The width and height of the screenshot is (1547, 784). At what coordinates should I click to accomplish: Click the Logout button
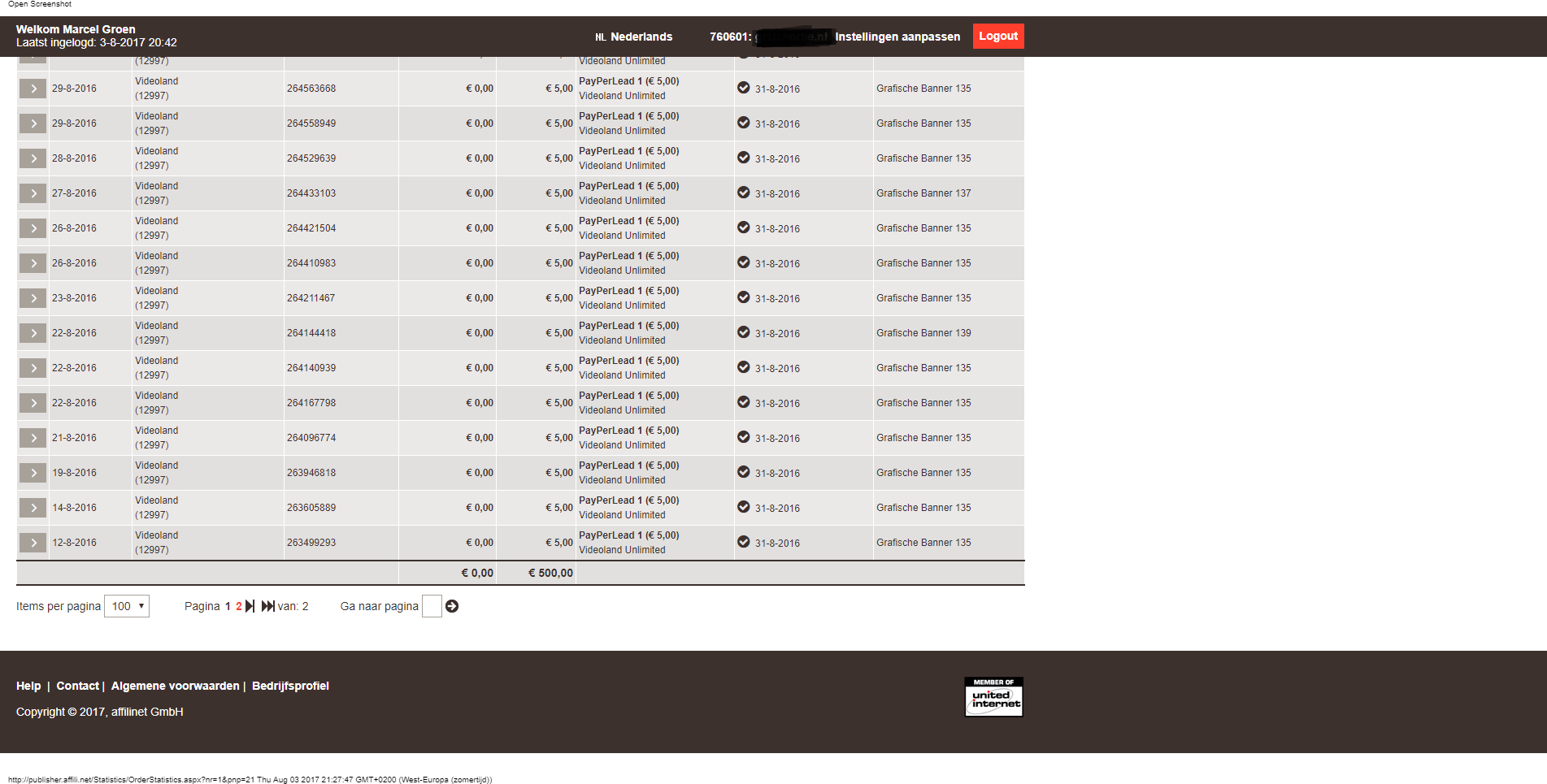click(998, 36)
